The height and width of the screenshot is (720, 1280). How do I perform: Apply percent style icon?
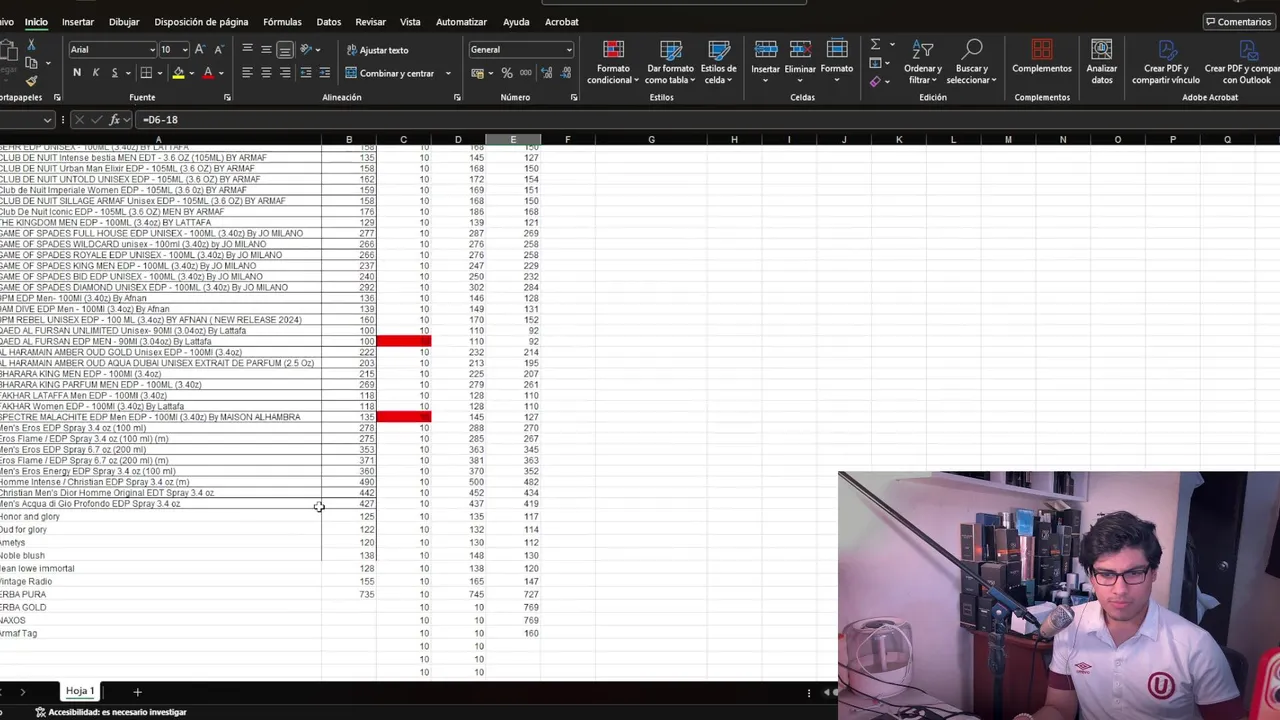[x=507, y=73]
